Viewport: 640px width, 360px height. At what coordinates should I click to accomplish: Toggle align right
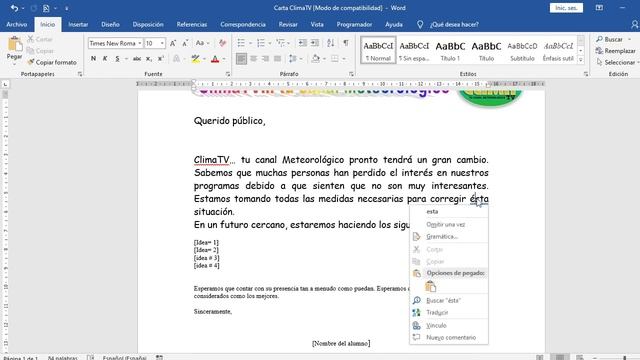(266, 59)
